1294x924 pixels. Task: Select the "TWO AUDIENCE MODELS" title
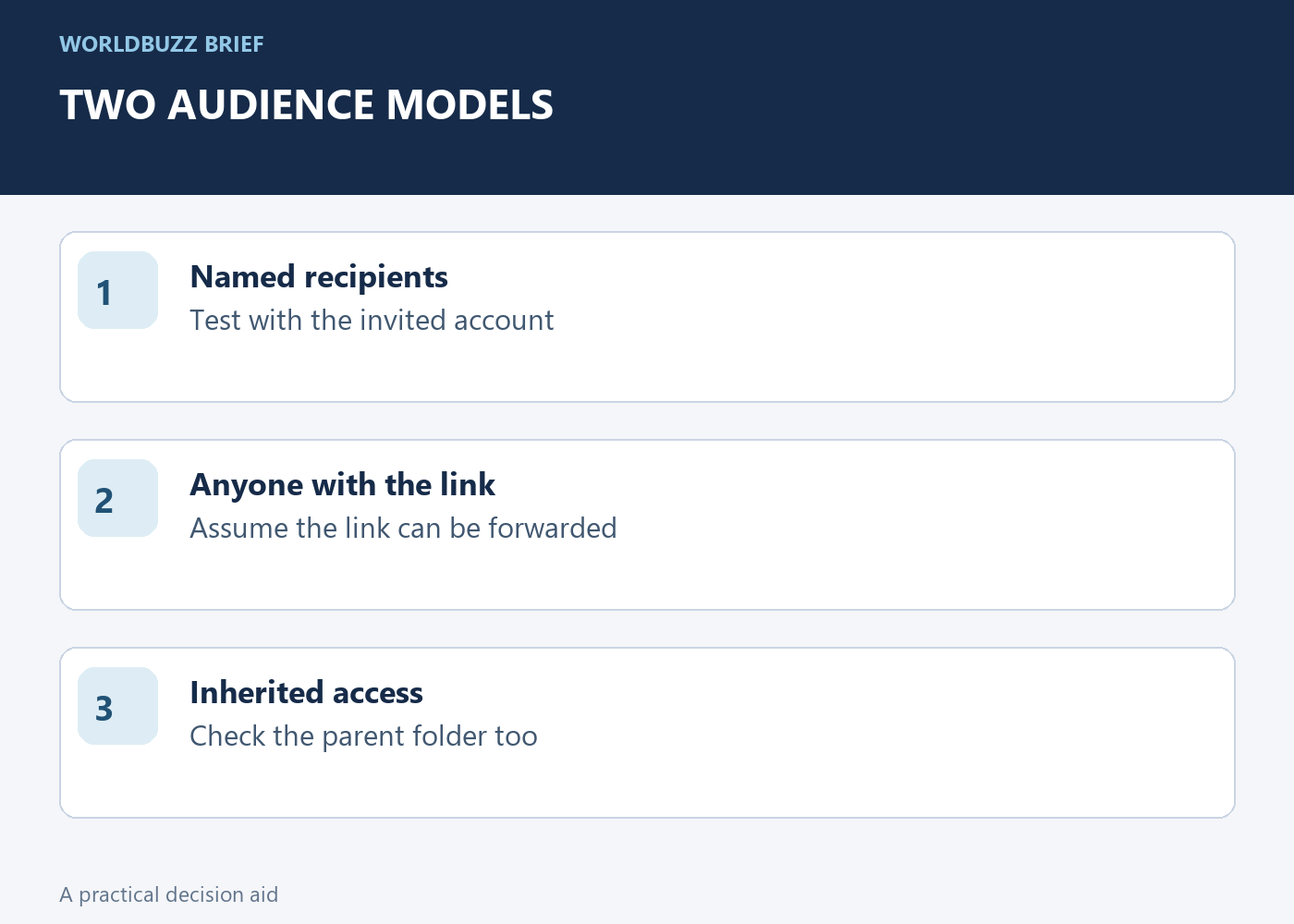pos(307,105)
